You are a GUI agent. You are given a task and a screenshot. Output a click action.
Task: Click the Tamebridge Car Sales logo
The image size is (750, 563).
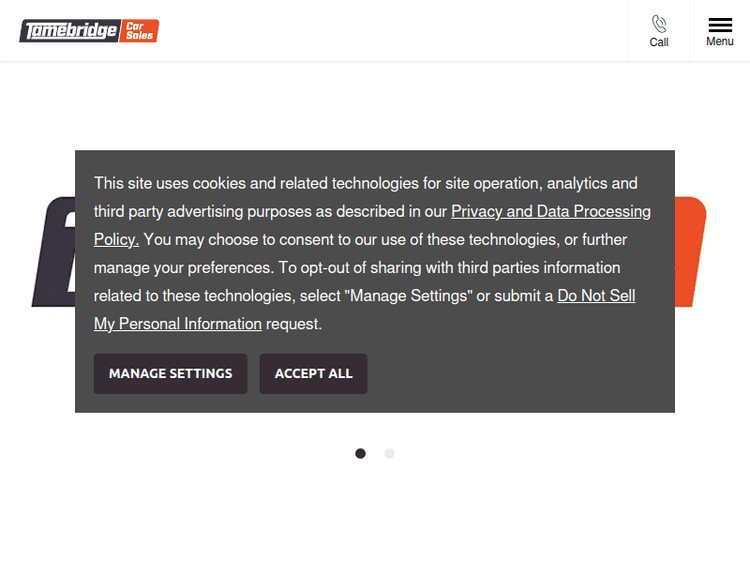pyautogui.click(x=89, y=31)
